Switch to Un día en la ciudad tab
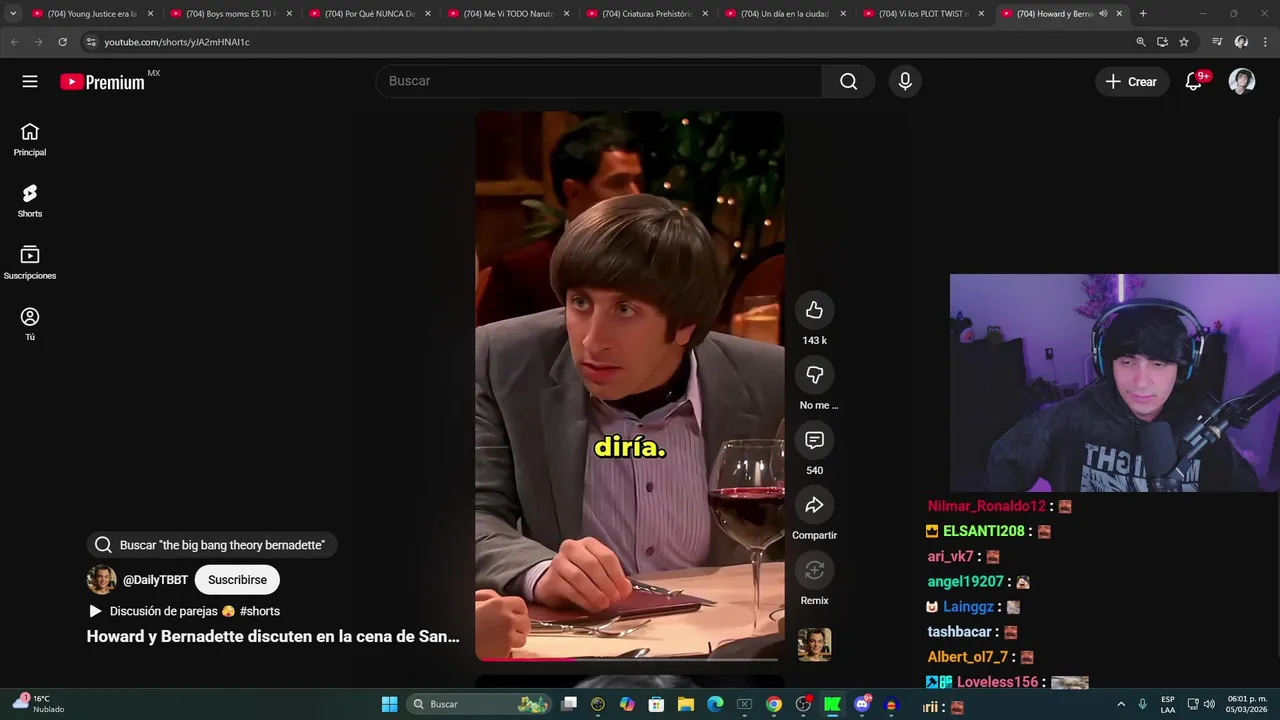The width and height of the screenshot is (1280, 720). pyautogui.click(x=787, y=14)
